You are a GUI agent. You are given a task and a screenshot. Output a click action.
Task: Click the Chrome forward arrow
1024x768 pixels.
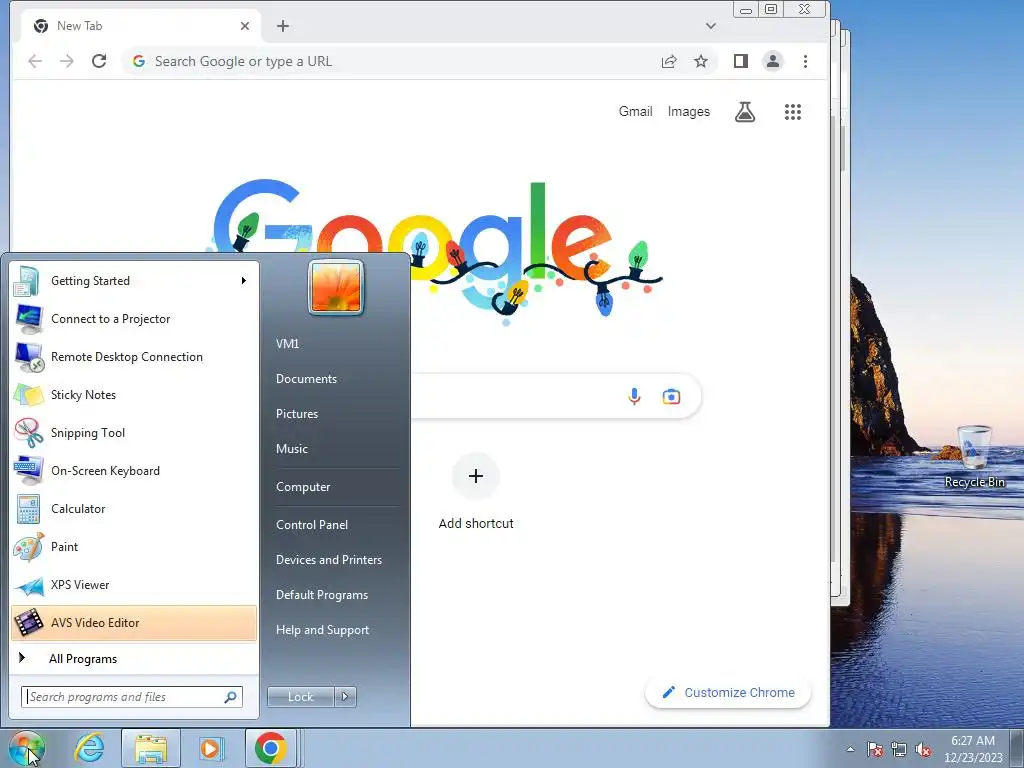point(67,61)
